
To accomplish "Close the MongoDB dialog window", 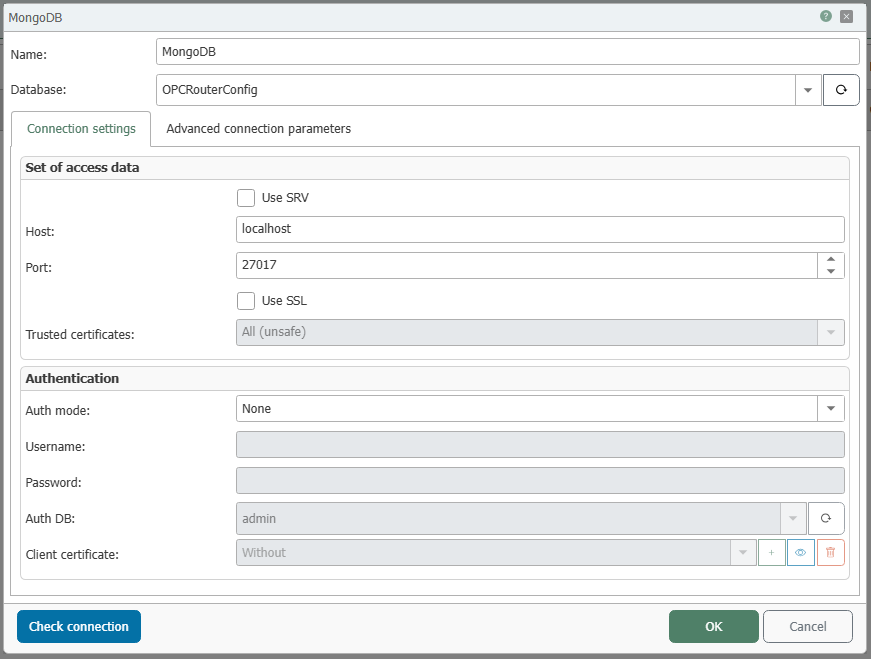I will pos(846,17).
